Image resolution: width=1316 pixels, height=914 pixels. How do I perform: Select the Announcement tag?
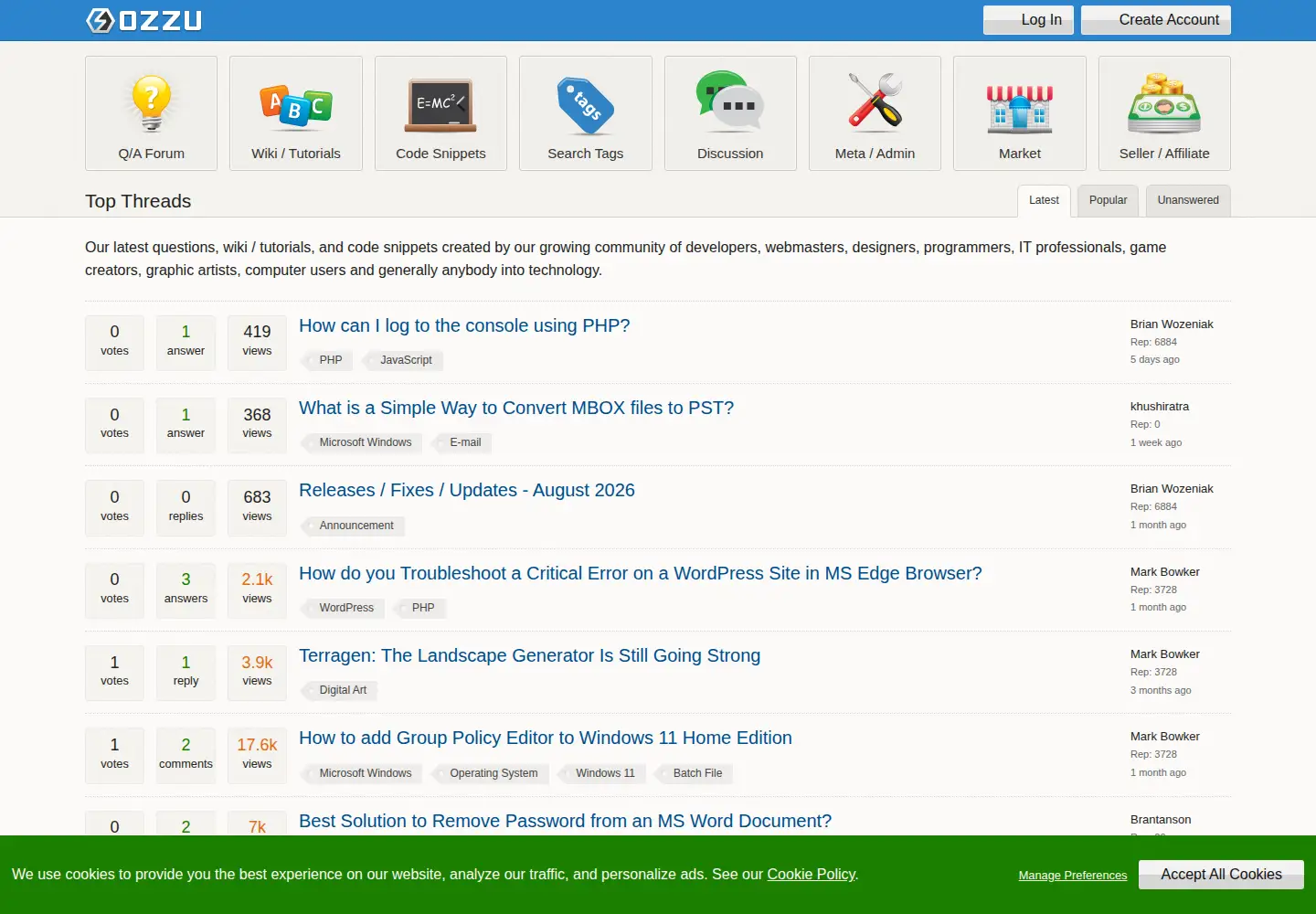pyautogui.click(x=354, y=526)
